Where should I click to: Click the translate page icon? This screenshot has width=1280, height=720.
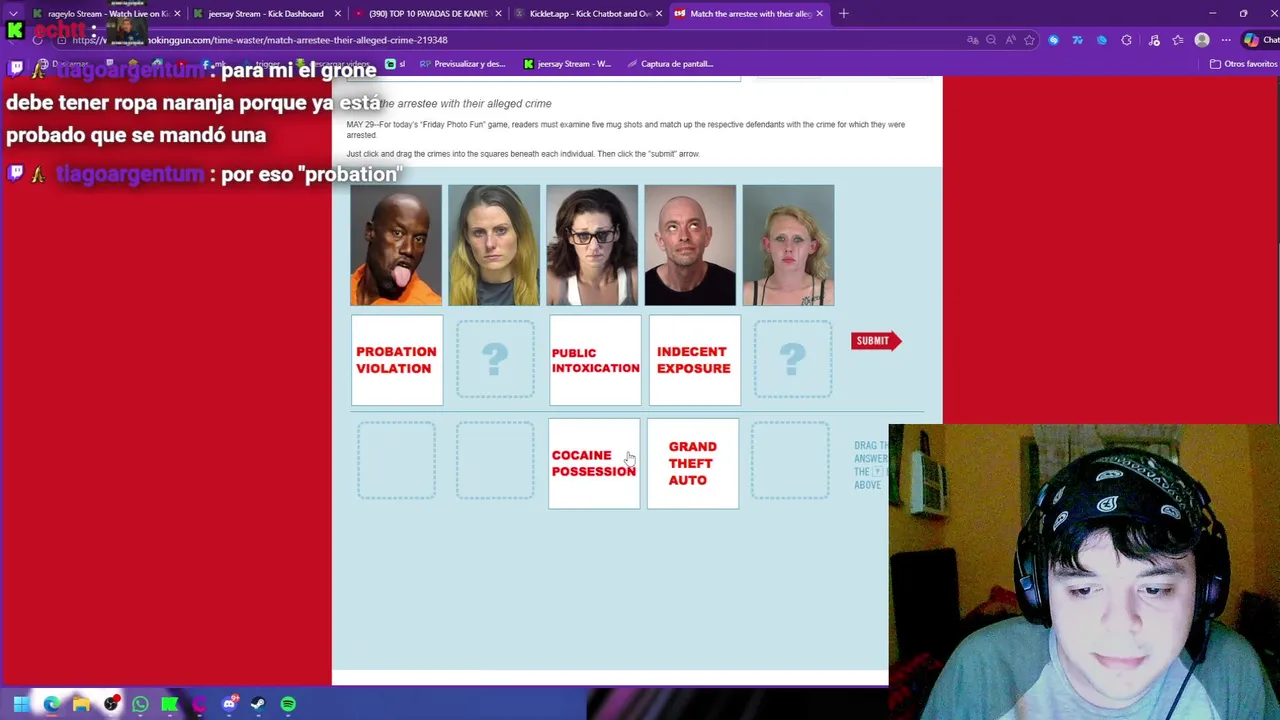(x=972, y=40)
